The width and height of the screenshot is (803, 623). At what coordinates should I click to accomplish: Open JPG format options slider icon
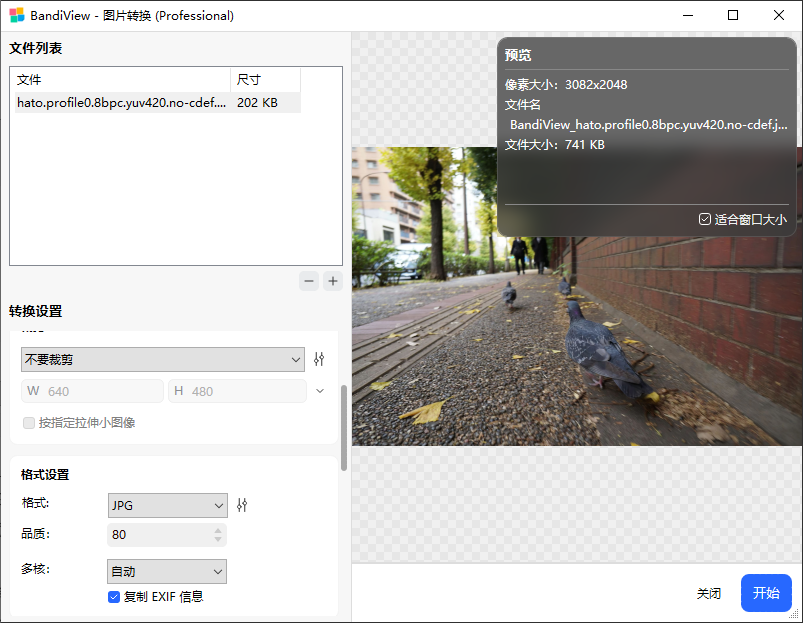pyautogui.click(x=242, y=505)
